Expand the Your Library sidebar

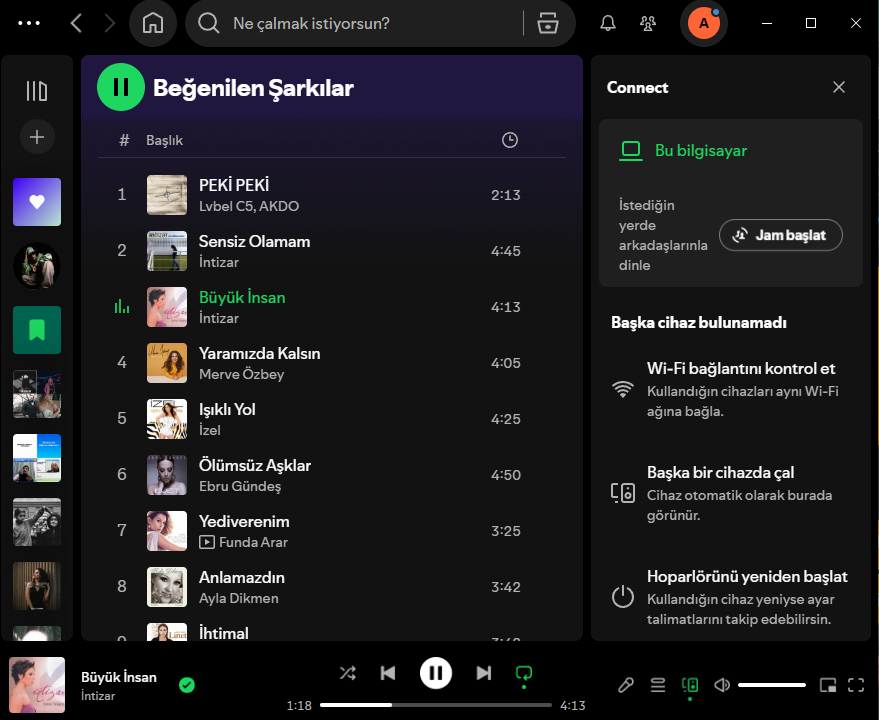click(37, 91)
